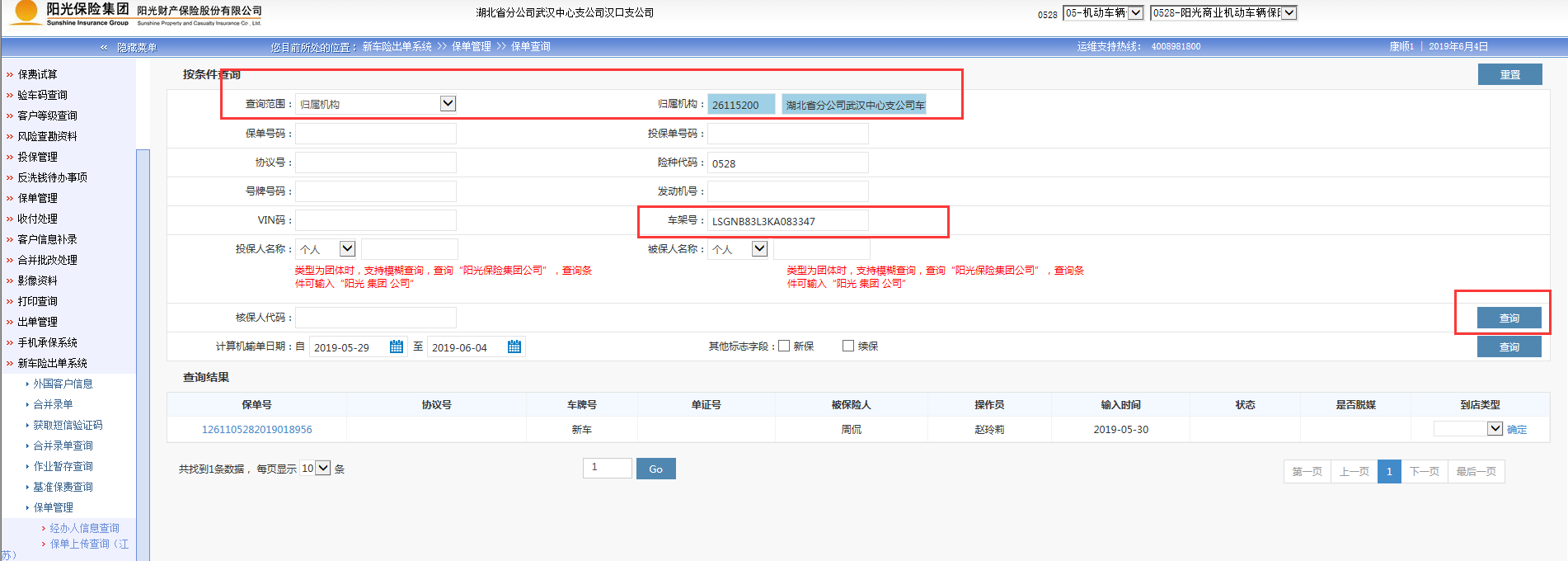
Task: Open 经办人信息查询 submenu link
Action: click(x=84, y=528)
